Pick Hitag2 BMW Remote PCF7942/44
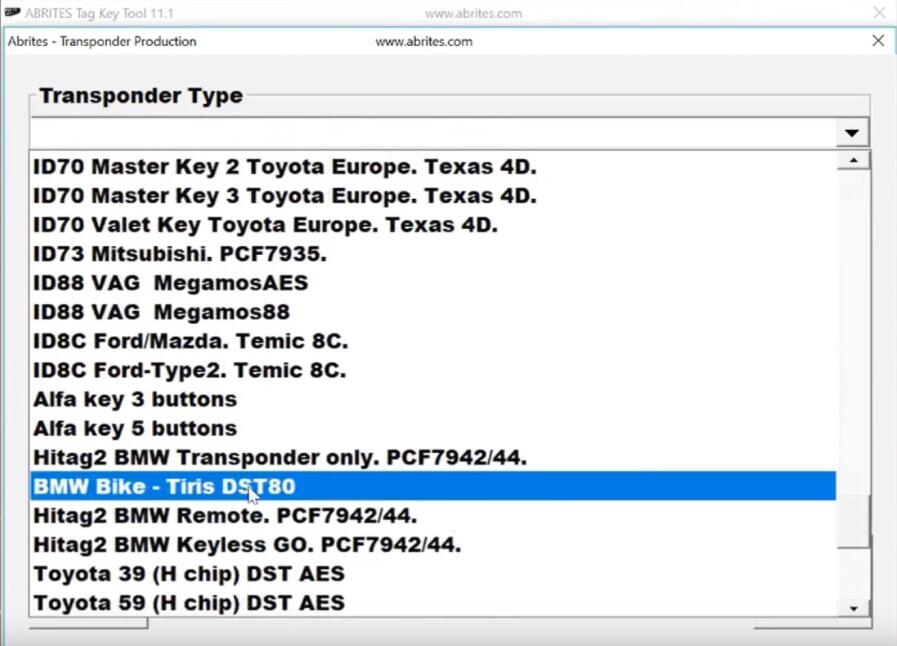The width and height of the screenshot is (897, 646). click(225, 516)
